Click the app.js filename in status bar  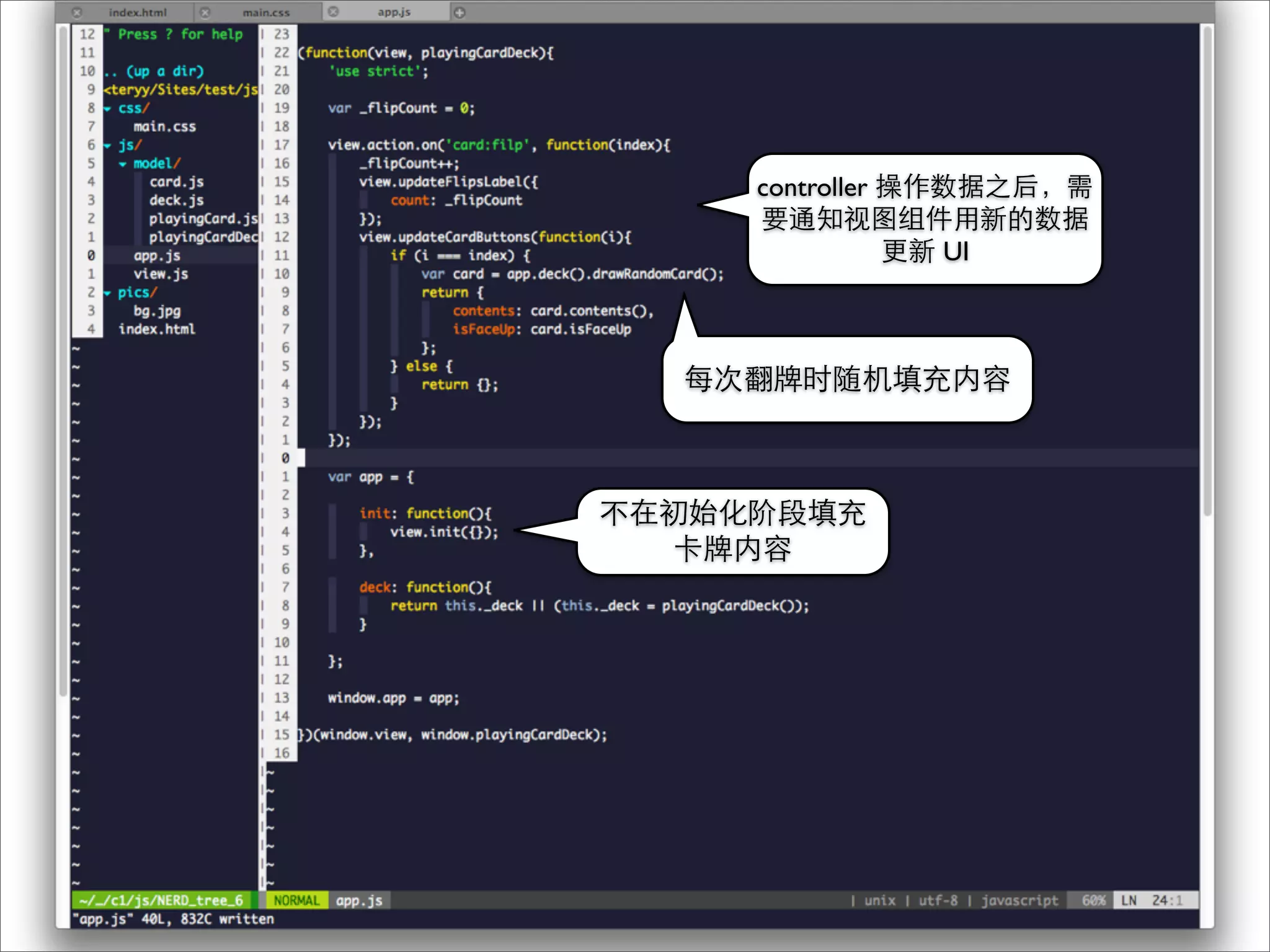(359, 901)
